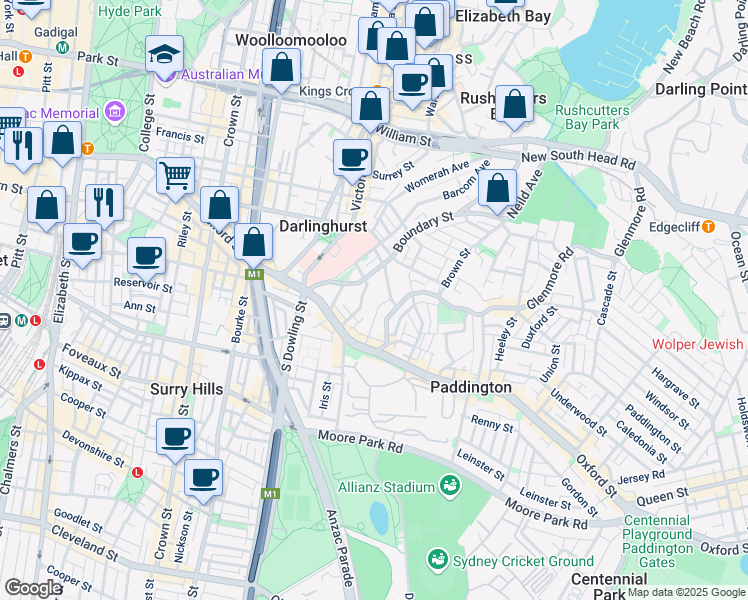Open the shopping bag marker beside Neild Ave
Image resolution: width=748 pixels, height=600 pixels.
point(498,189)
